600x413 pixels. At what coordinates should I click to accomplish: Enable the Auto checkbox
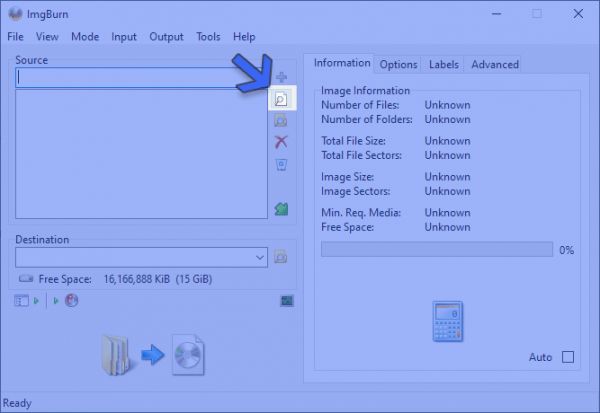coord(568,357)
